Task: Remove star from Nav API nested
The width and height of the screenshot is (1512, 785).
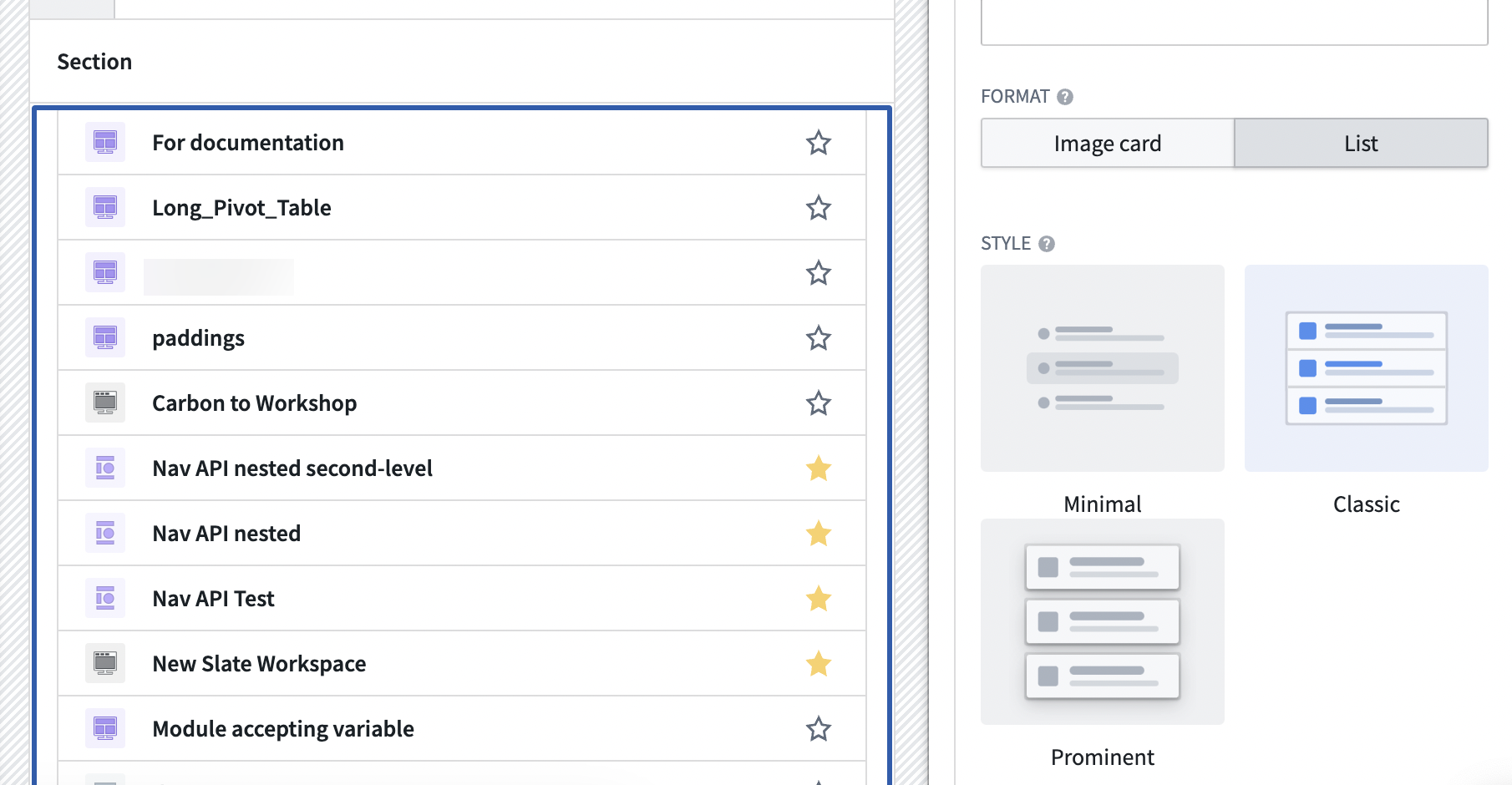Action: click(818, 534)
